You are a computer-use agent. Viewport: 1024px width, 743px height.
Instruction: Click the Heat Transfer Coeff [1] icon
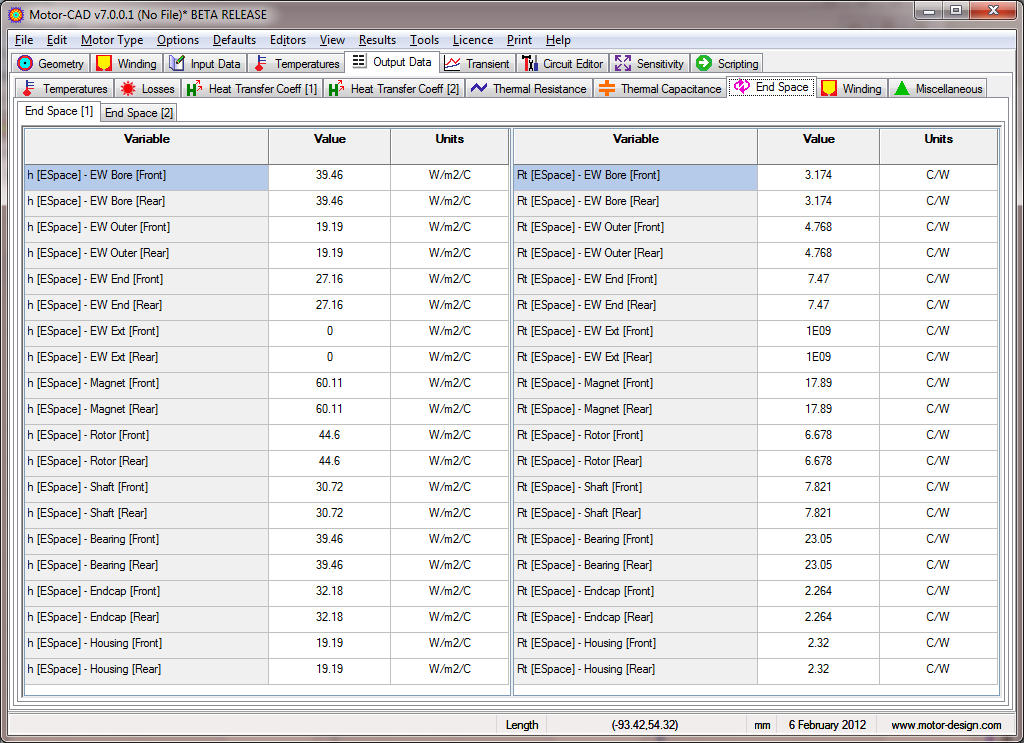pyautogui.click(x=194, y=88)
